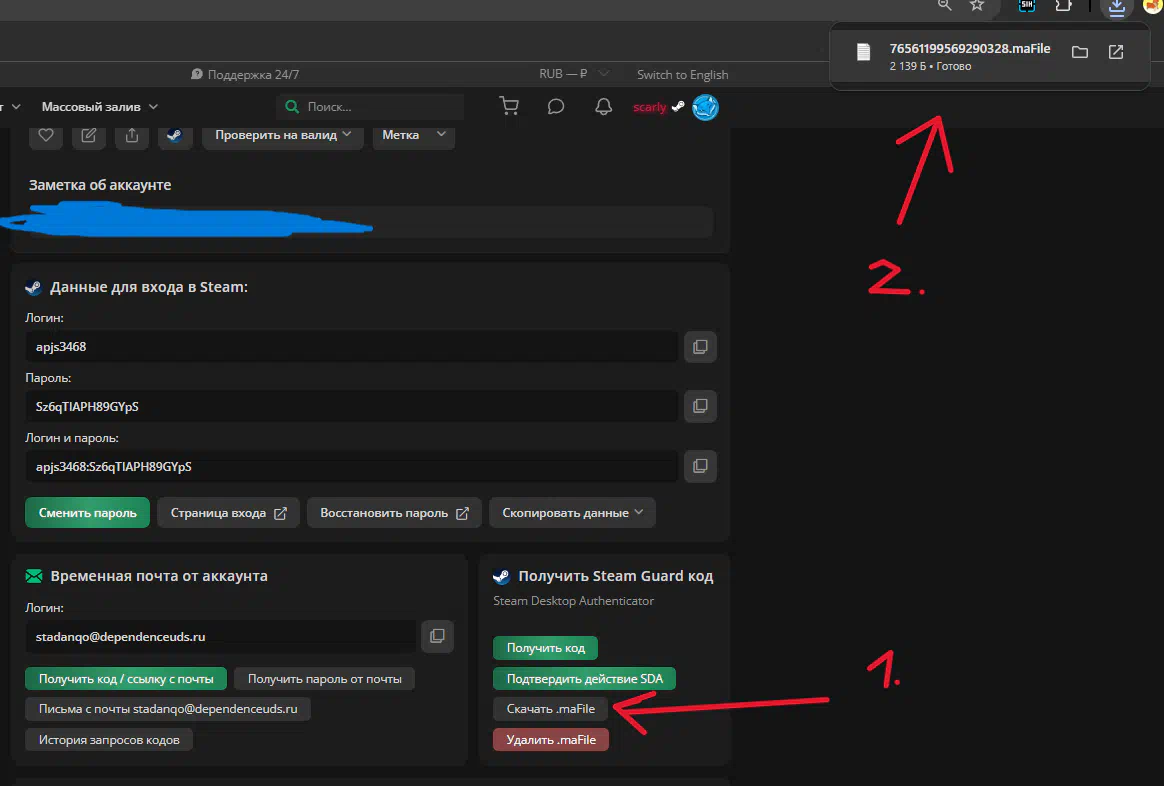Viewport: 1164px width, 786px height.
Task: Show downloaded maFile in folder
Action: tap(1080, 53)
